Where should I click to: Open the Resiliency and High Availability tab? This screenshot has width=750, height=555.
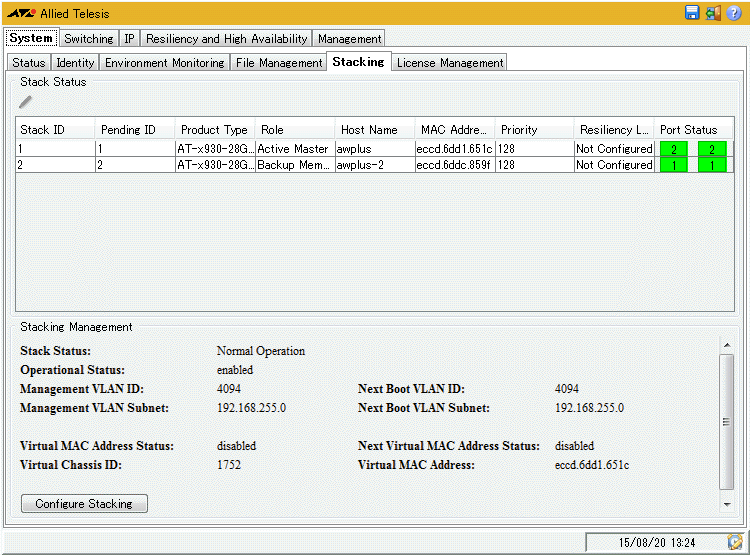point(226,38)
